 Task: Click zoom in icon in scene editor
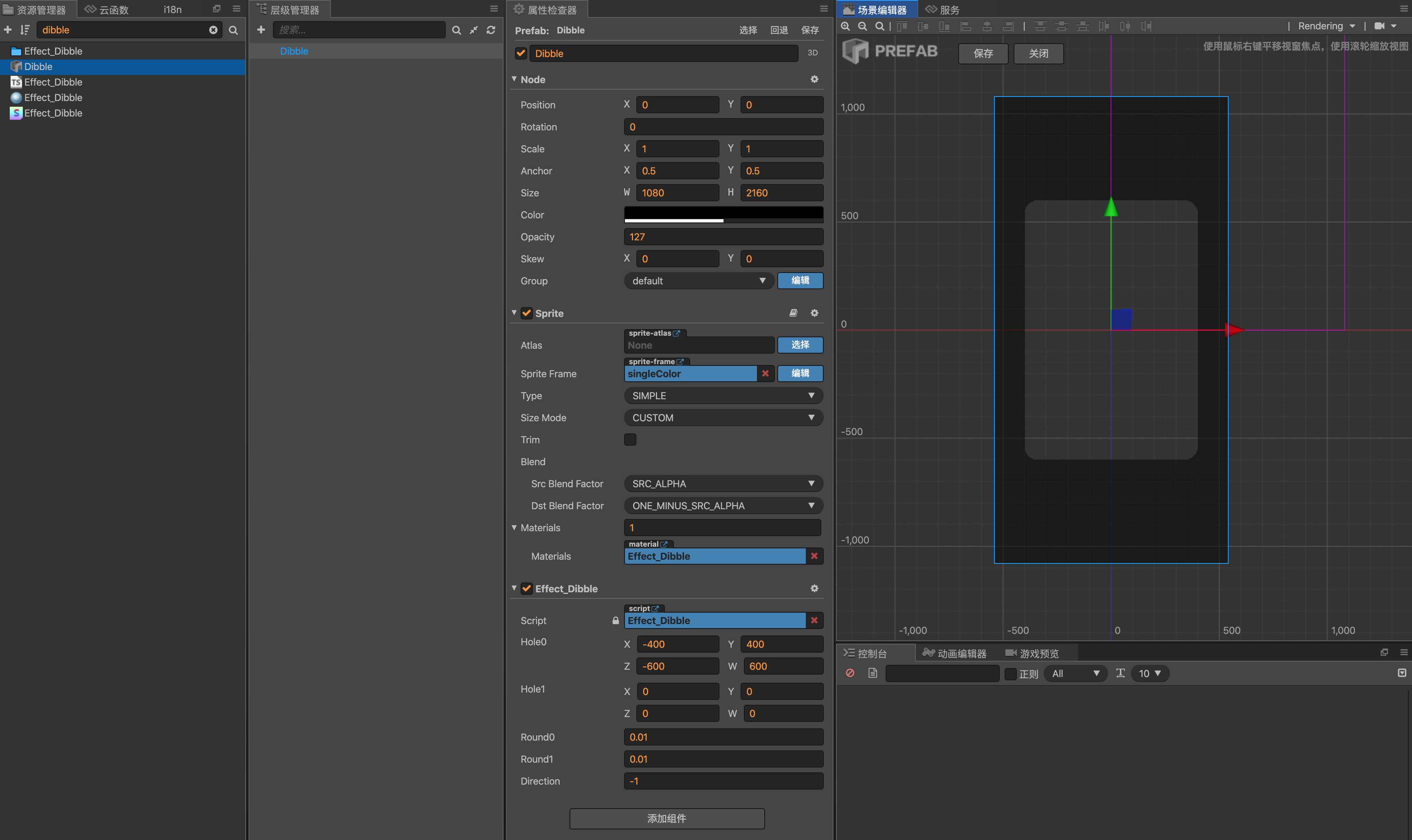click(845, 26)
